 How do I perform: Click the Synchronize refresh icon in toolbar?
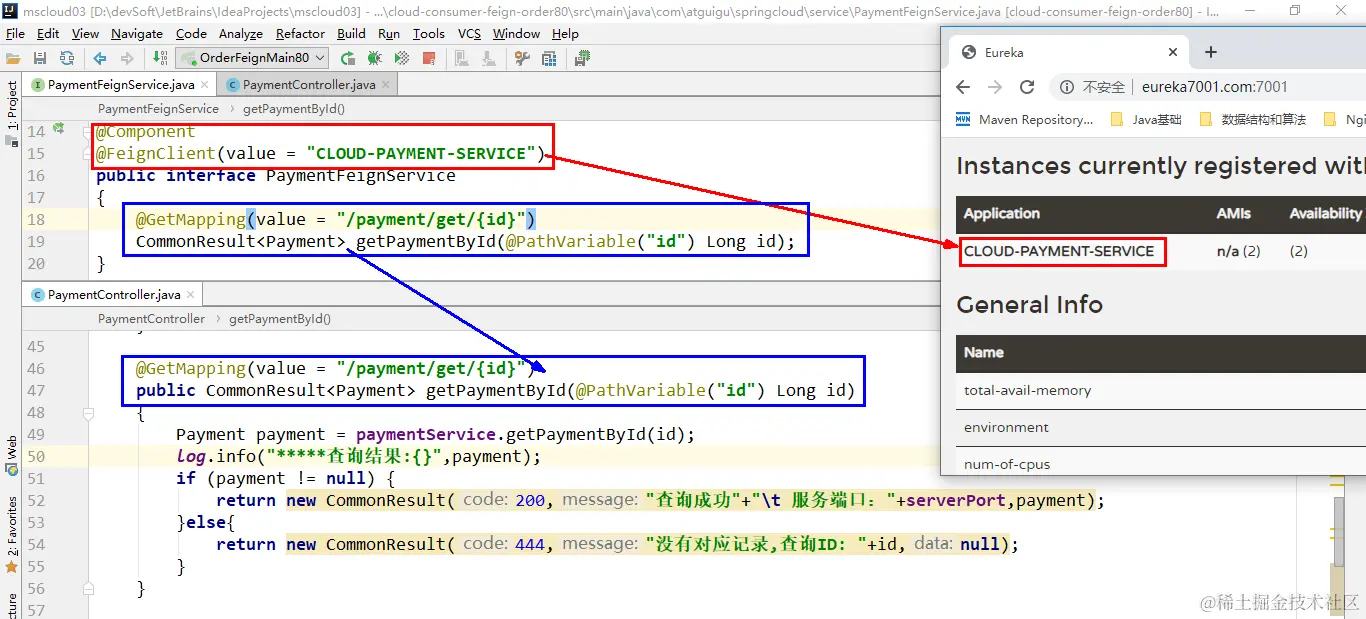pyautogui.click(x=67, y=58)
